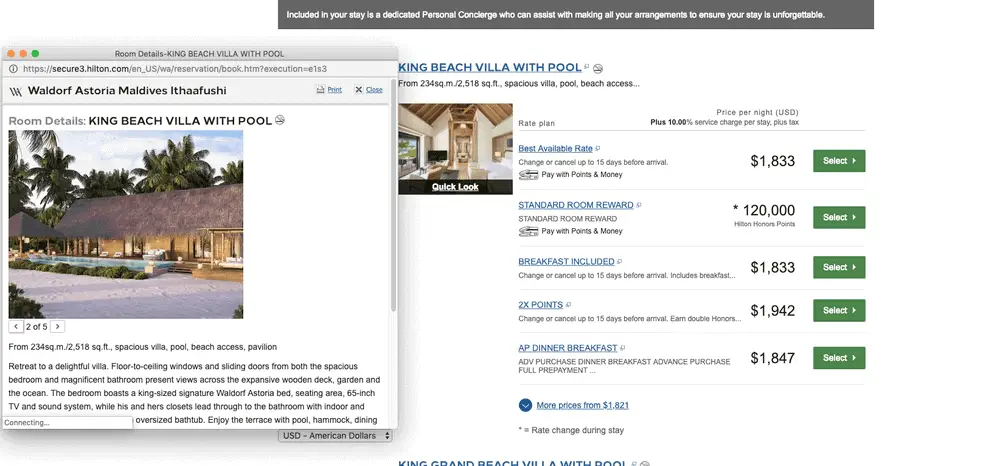
Task: Click the popup-window icon after KING BEACH VILLA WITH POOL link
Action: tap(587, 66)
